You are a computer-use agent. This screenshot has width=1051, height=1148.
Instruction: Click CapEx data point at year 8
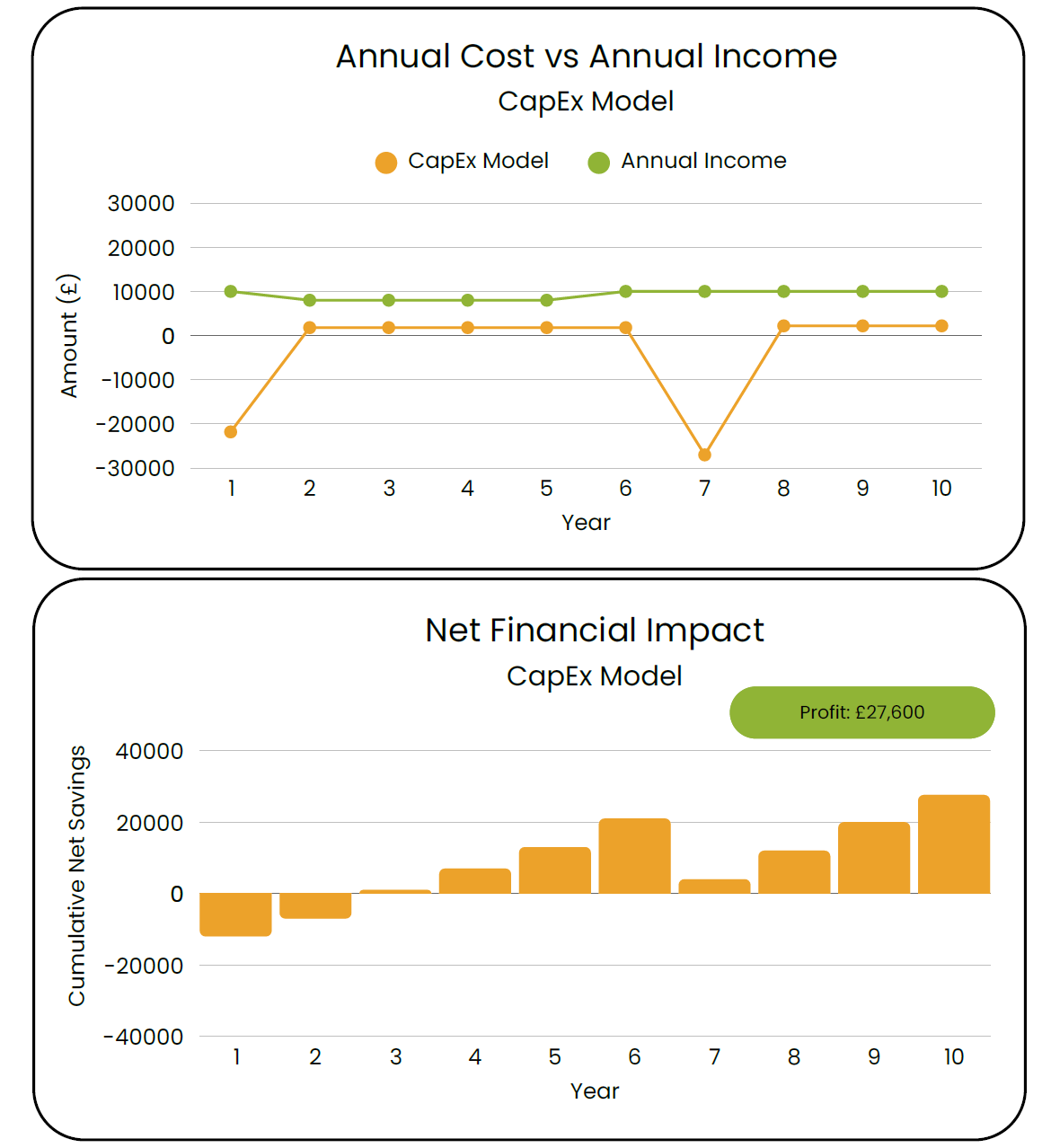(x=783, y=326)
